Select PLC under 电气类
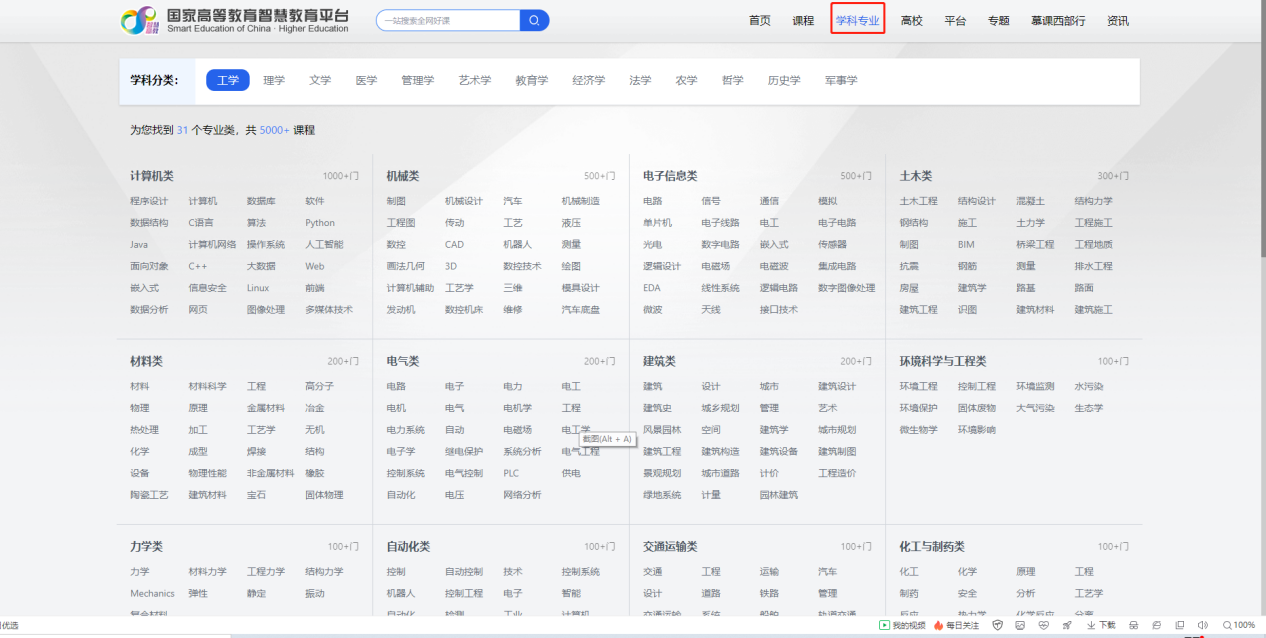 511,473
